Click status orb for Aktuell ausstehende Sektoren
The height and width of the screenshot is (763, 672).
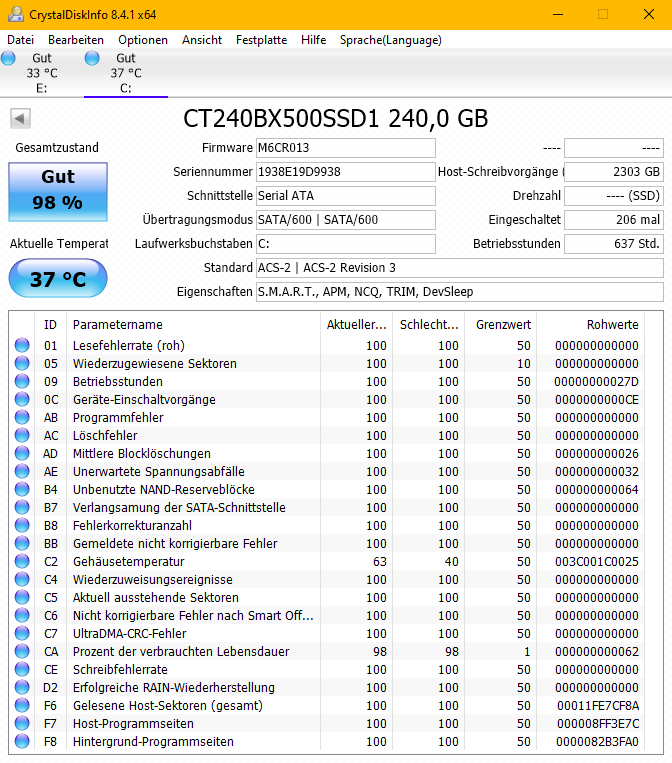(22, 597)
